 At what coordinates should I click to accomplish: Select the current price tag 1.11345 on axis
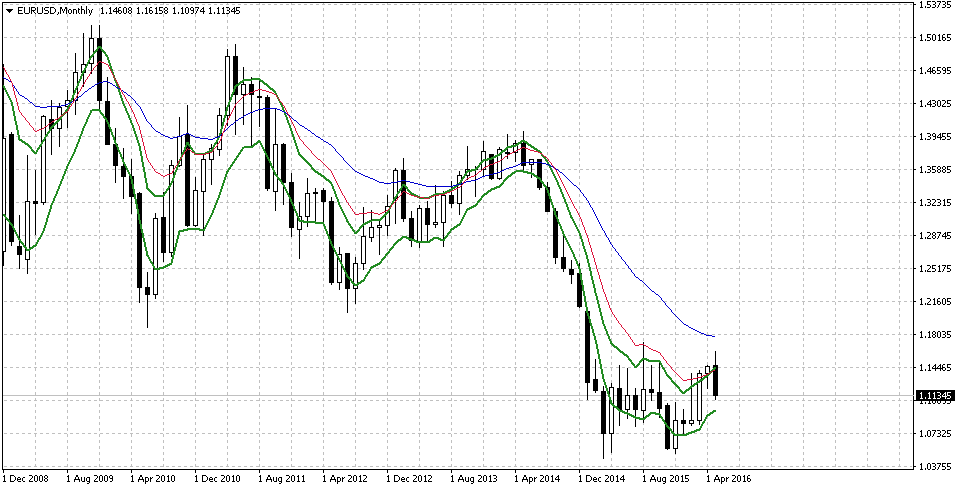coord(935,396)
